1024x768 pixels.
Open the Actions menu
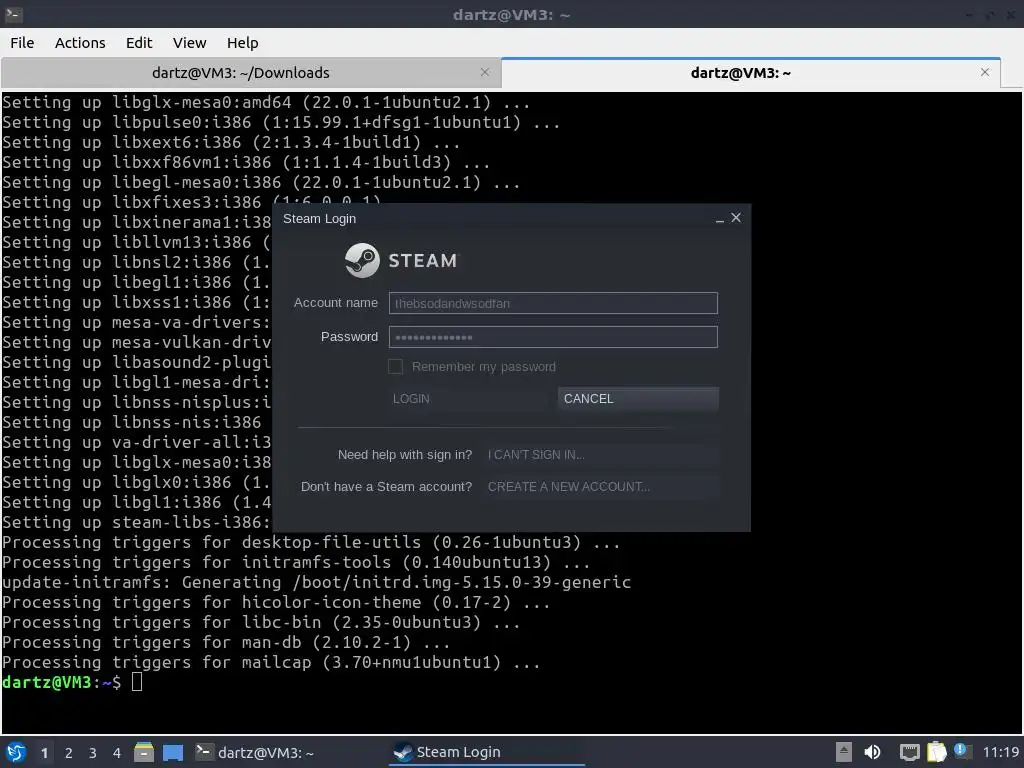[x=80, y=43]
